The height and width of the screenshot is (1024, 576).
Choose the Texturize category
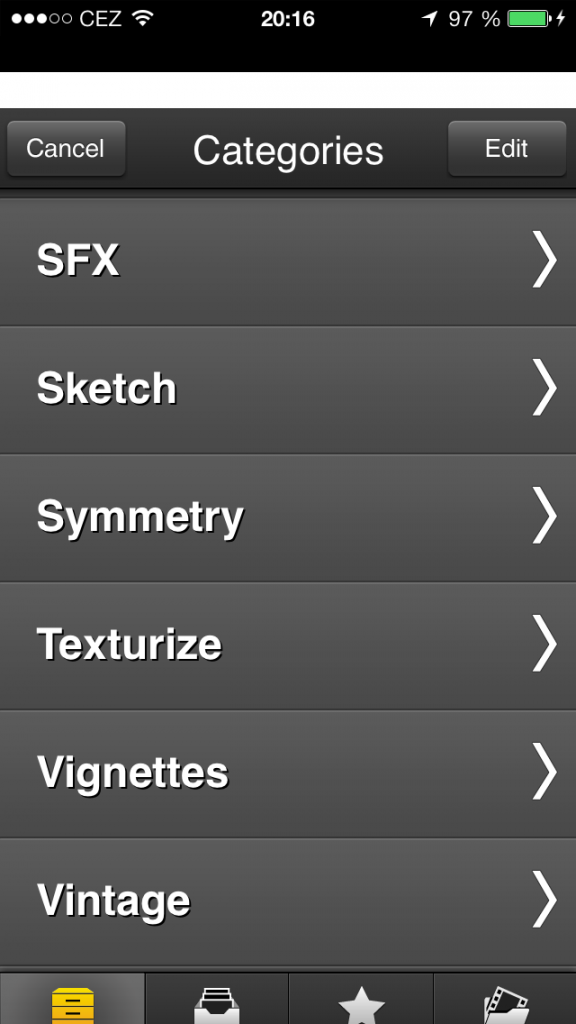click(288, 644)
